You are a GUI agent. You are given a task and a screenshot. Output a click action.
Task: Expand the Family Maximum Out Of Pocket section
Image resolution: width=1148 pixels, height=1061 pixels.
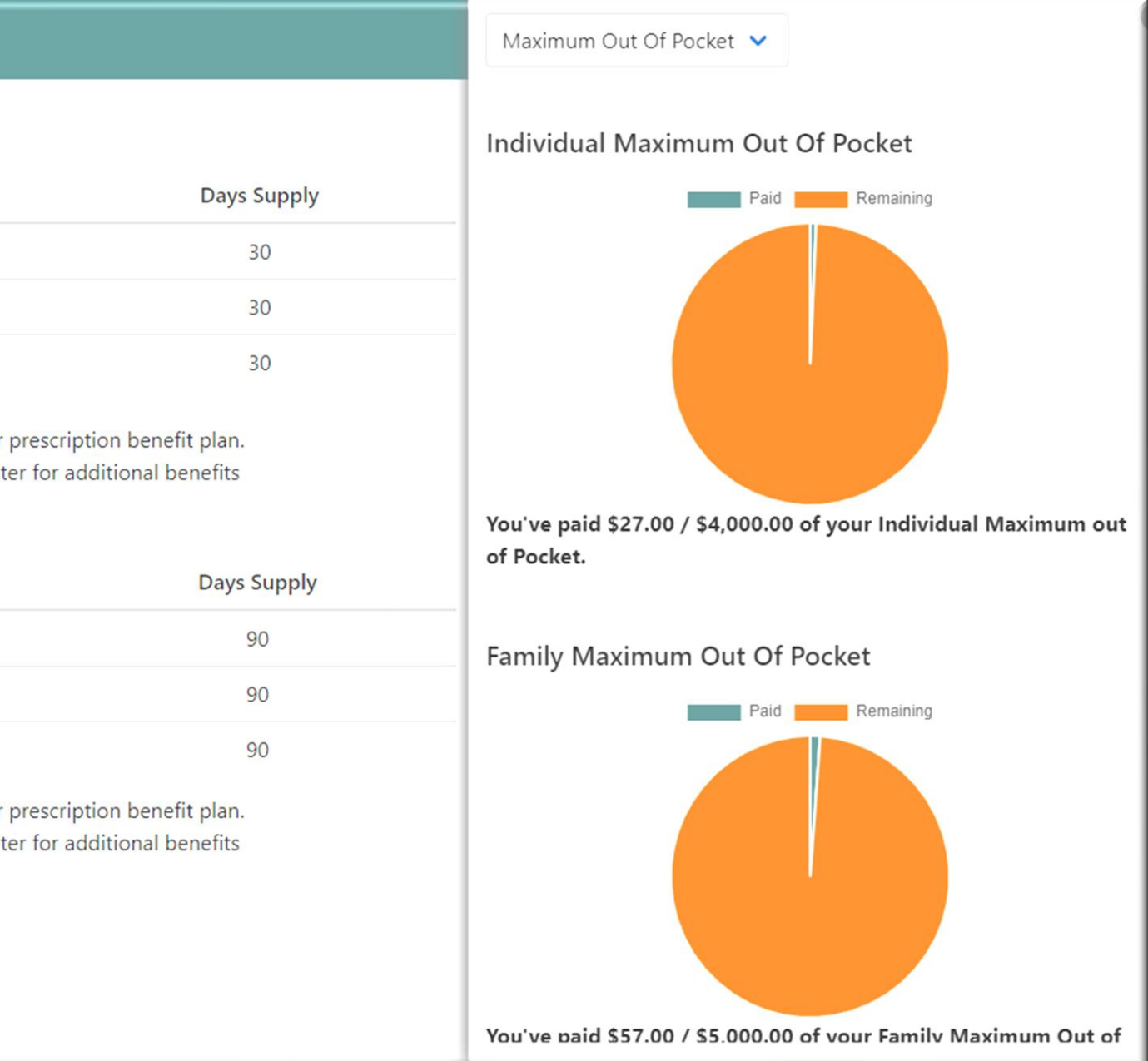[x=678, y=657]
